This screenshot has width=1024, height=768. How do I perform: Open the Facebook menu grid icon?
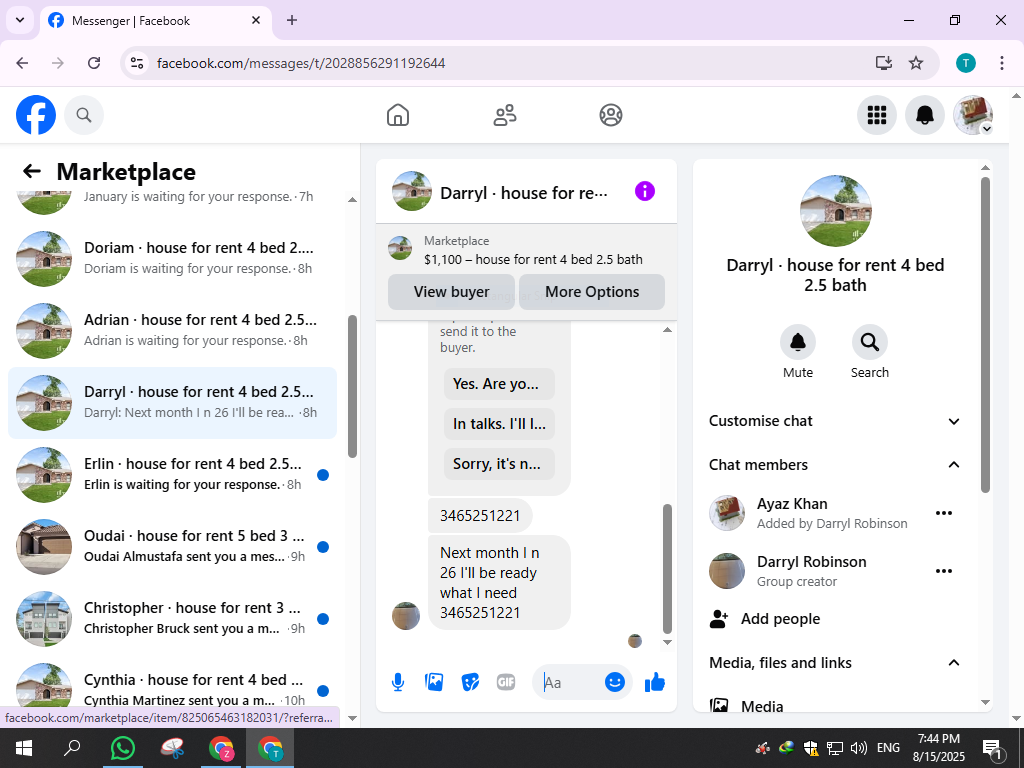[x=876, y=115]
